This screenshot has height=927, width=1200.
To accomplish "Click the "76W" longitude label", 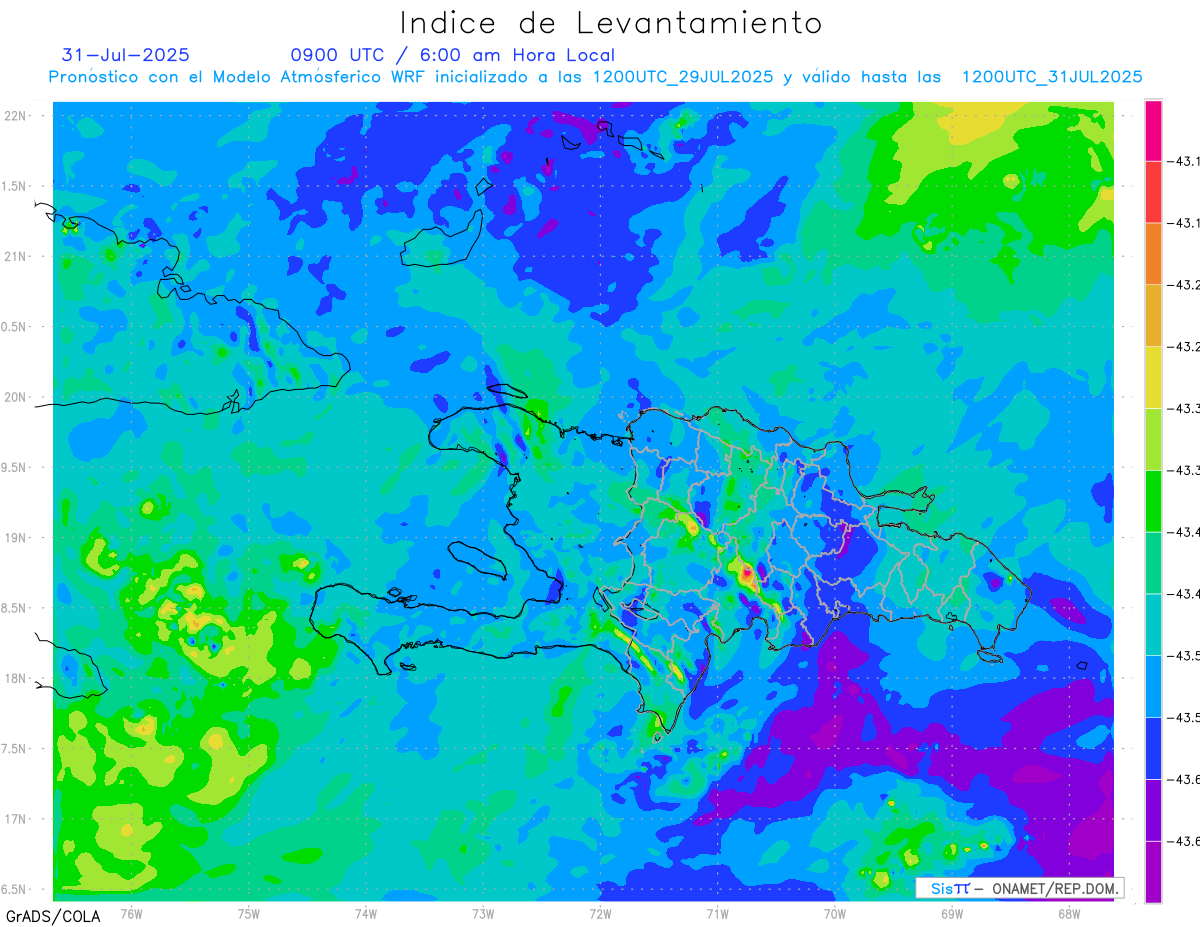I will tap(131, 913).
